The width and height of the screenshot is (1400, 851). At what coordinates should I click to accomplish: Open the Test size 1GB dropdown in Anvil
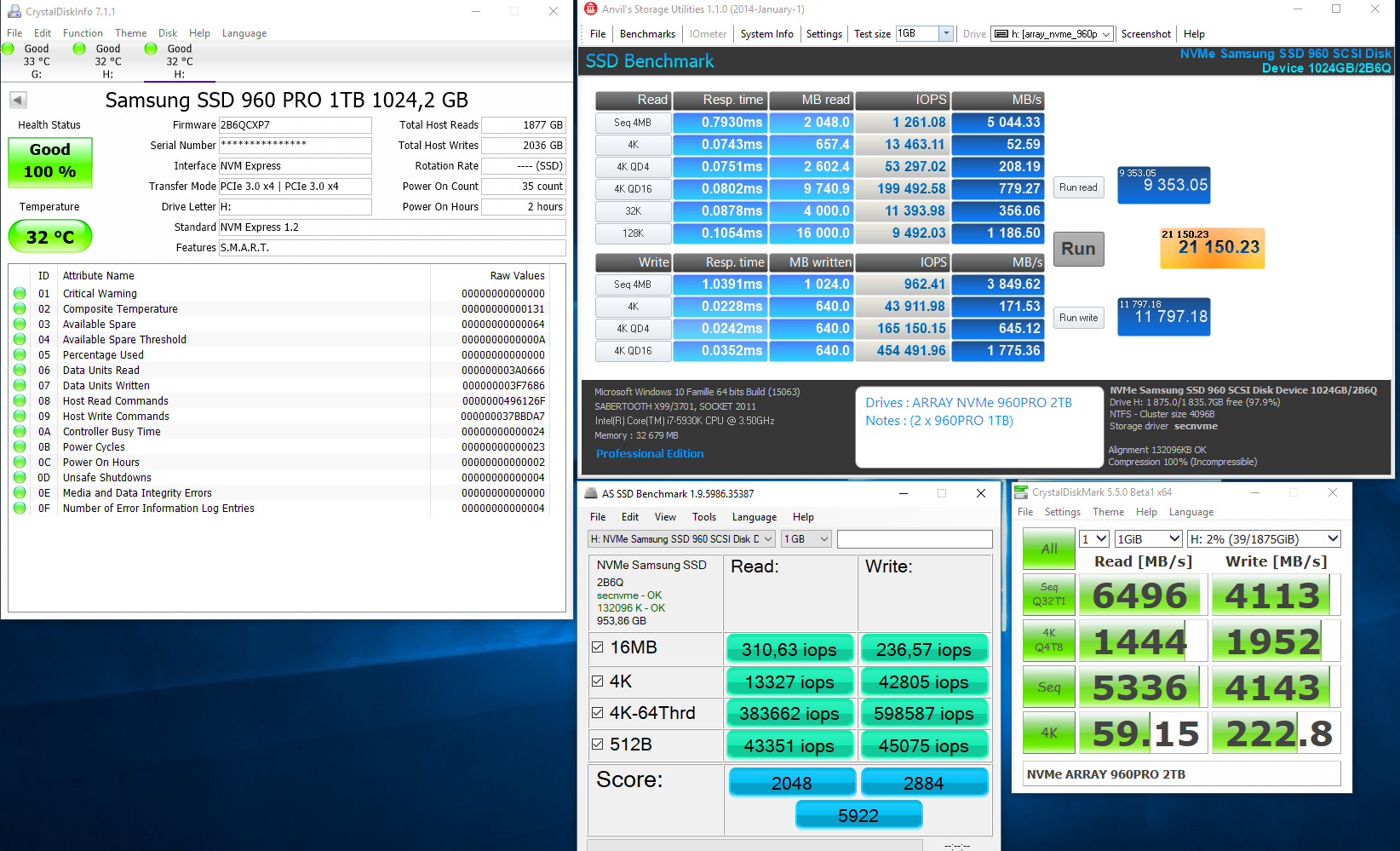click(945, 33)
